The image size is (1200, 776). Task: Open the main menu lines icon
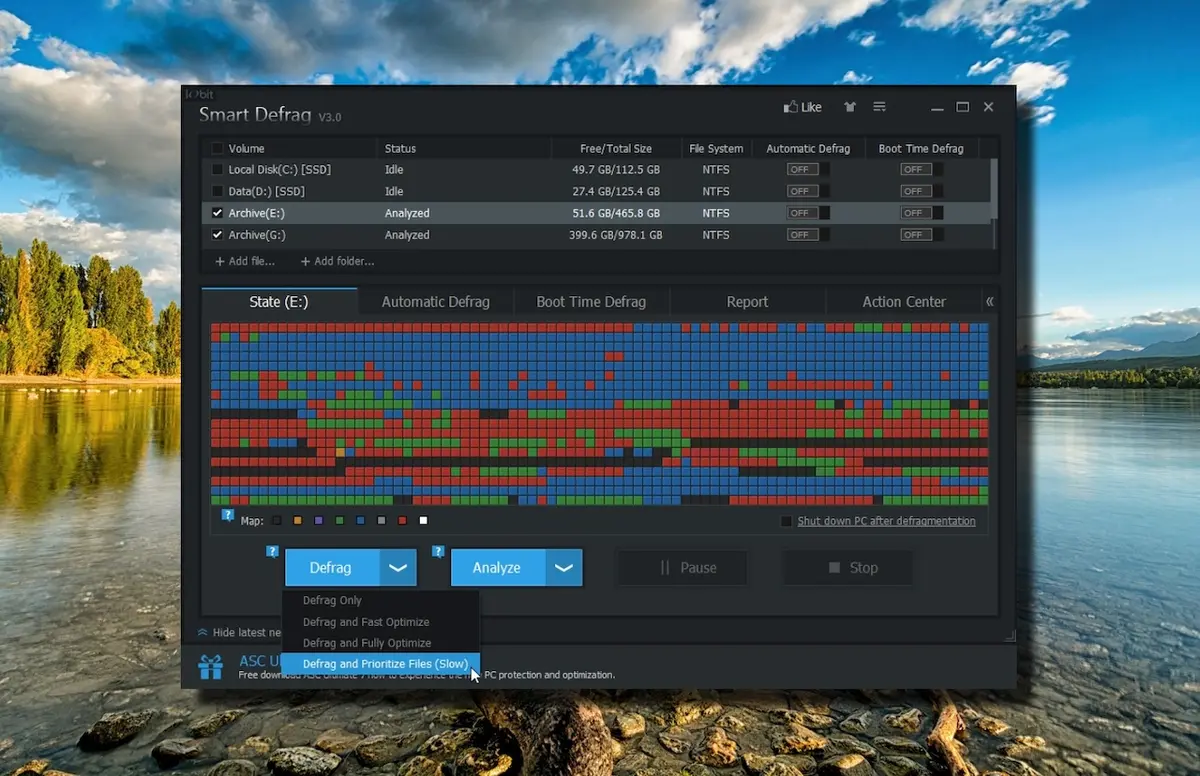[x=879, y=107]
